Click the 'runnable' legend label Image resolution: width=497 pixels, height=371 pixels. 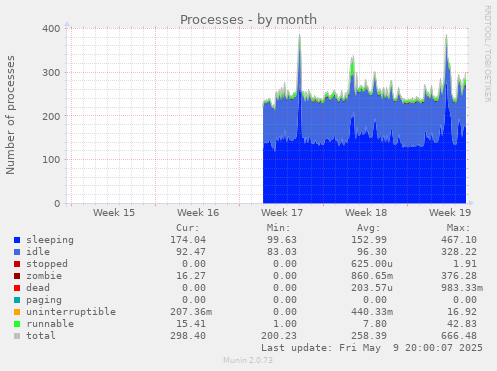pos(50,324)
